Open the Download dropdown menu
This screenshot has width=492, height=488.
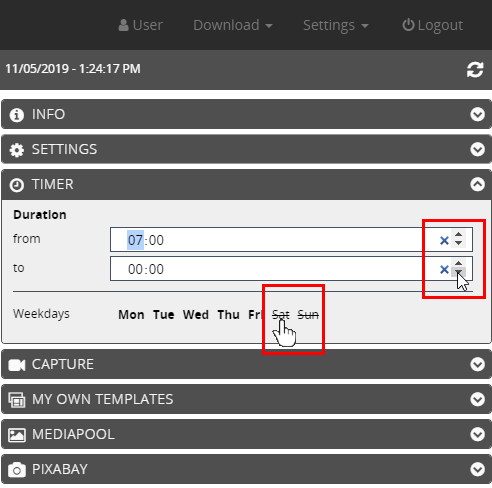tap(233, 25)
